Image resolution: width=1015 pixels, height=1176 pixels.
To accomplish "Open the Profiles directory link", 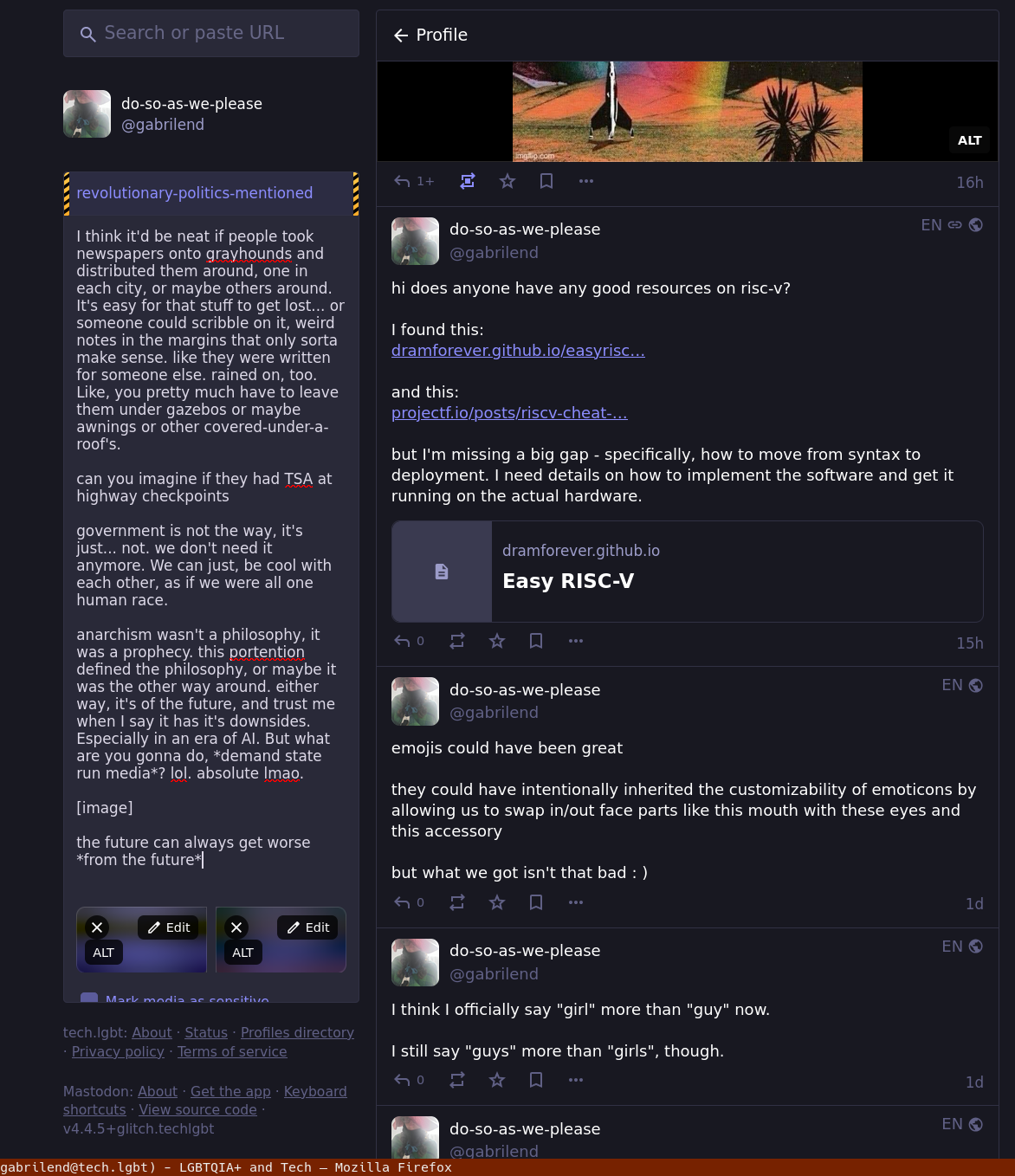I will 297,1032.
